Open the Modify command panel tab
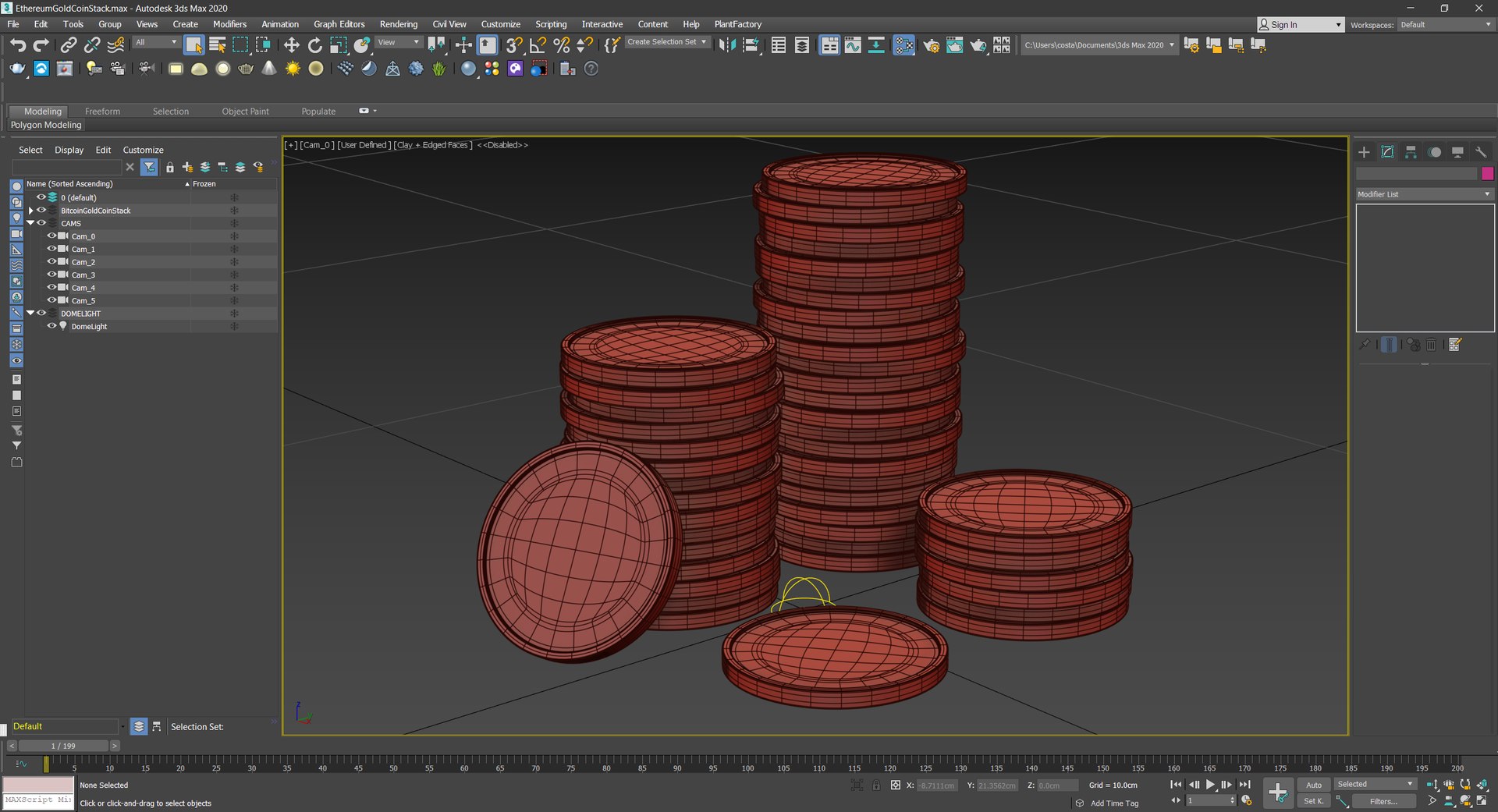Screen dimensions: 1498x812 click(x=1387, y=152)
